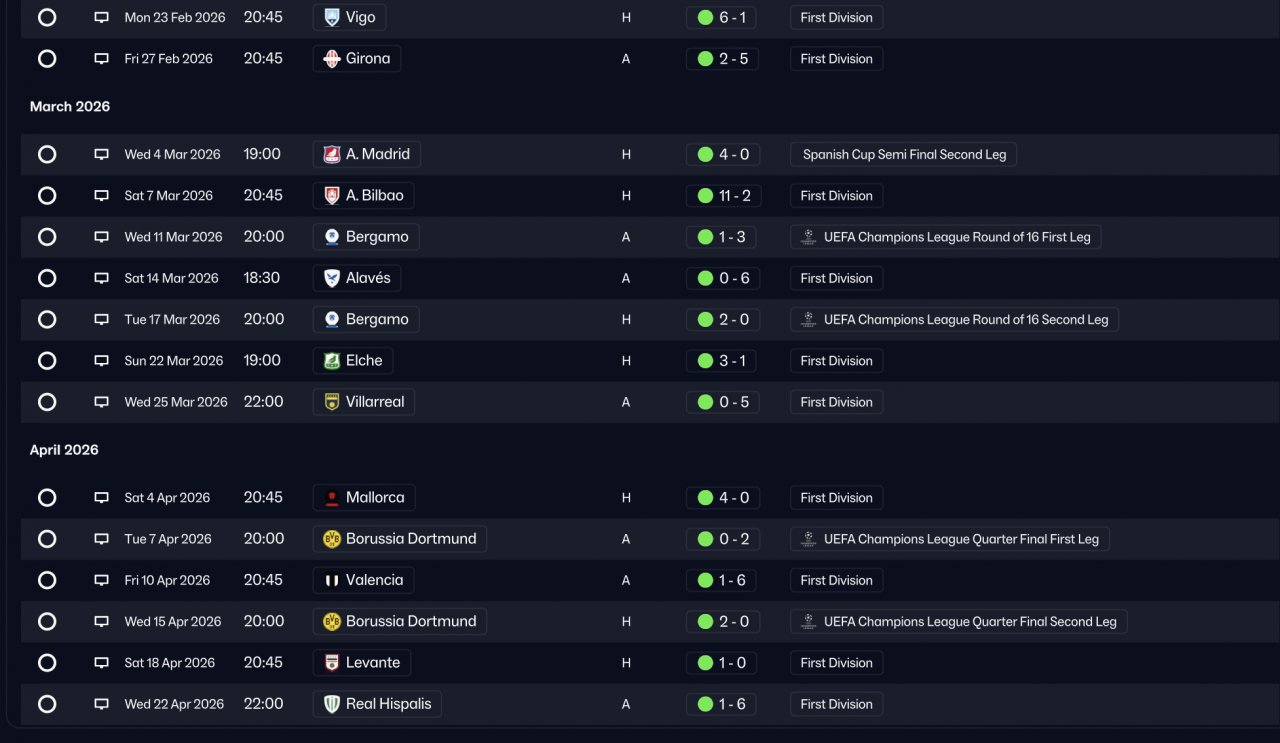Select the radio circle for Mallorca match
The image size is (1280, 743).
47,498
